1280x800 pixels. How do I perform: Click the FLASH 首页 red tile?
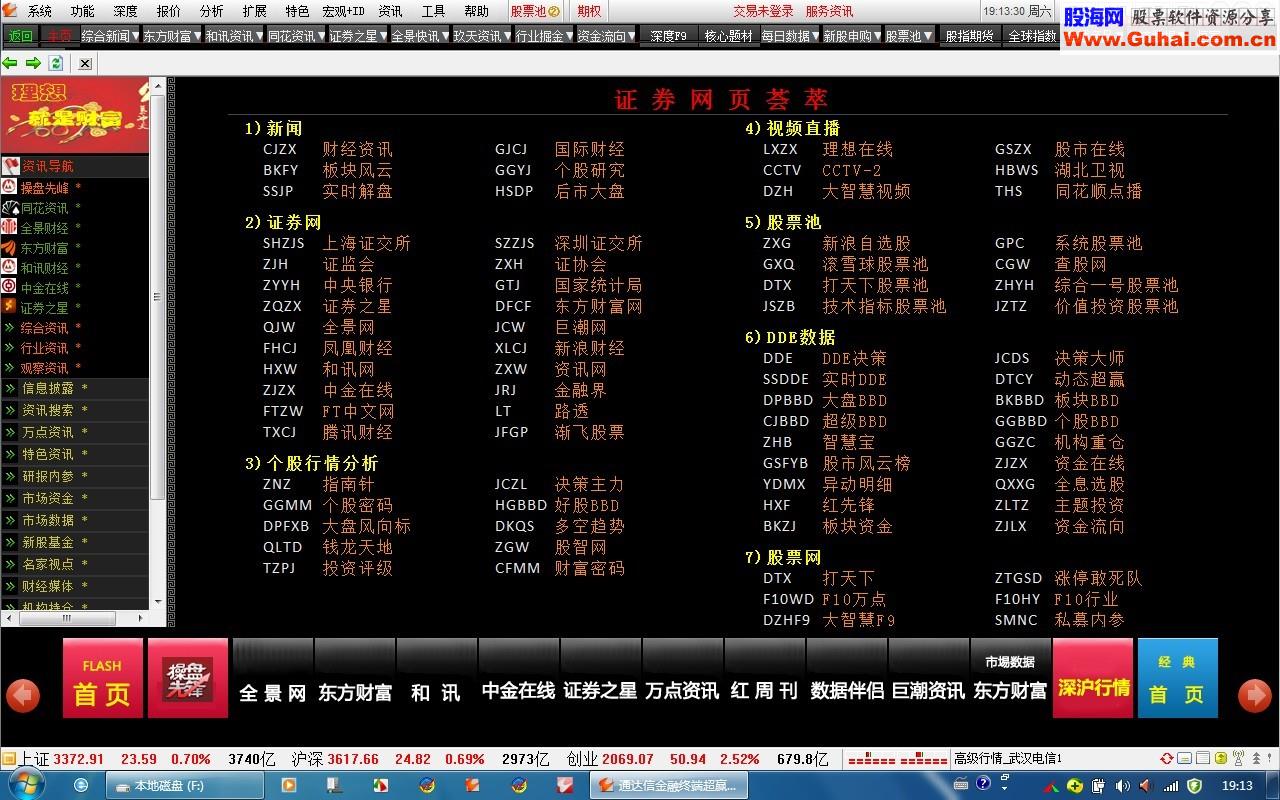[102, 678]
